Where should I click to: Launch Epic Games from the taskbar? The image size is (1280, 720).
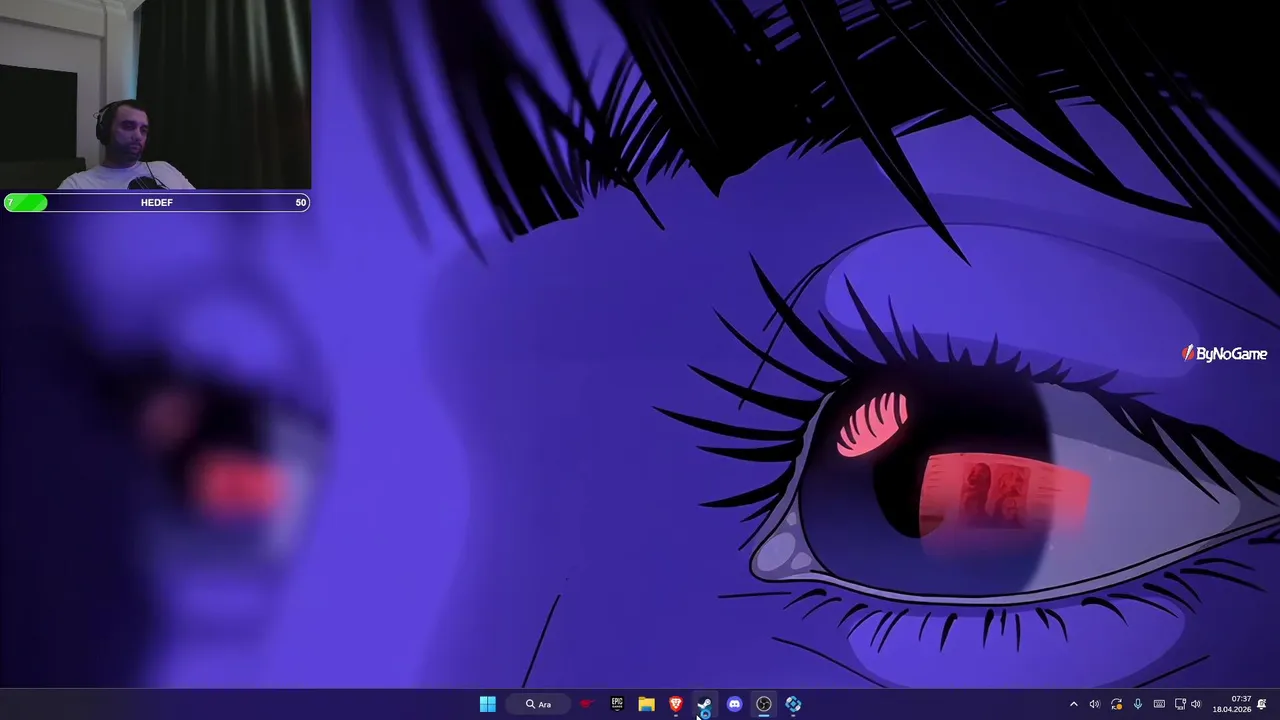click(x=617, y=704)
